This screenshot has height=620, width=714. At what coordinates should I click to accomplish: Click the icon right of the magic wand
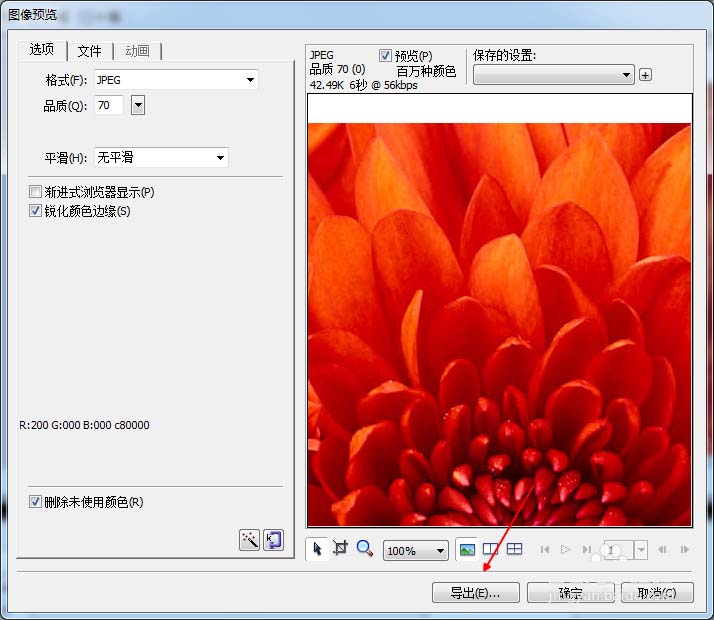(273, 540)
